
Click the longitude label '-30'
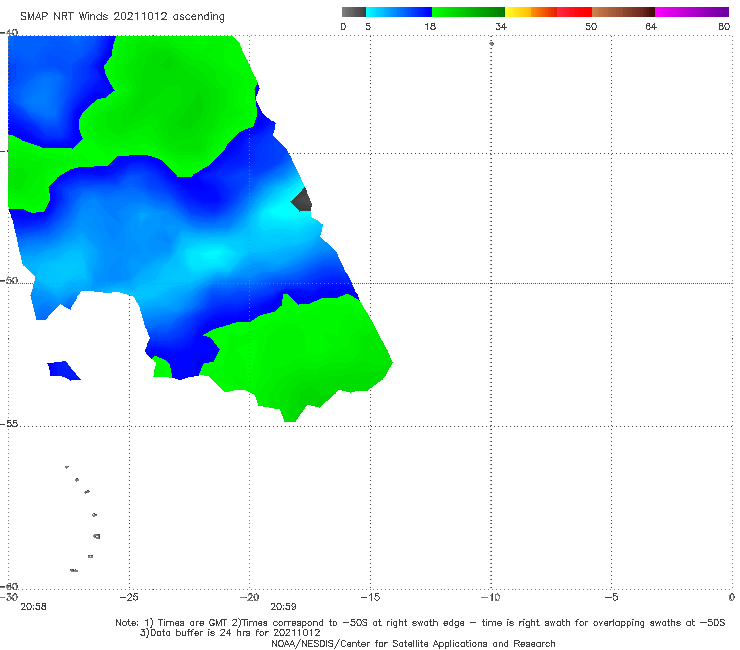click(10, 597)
